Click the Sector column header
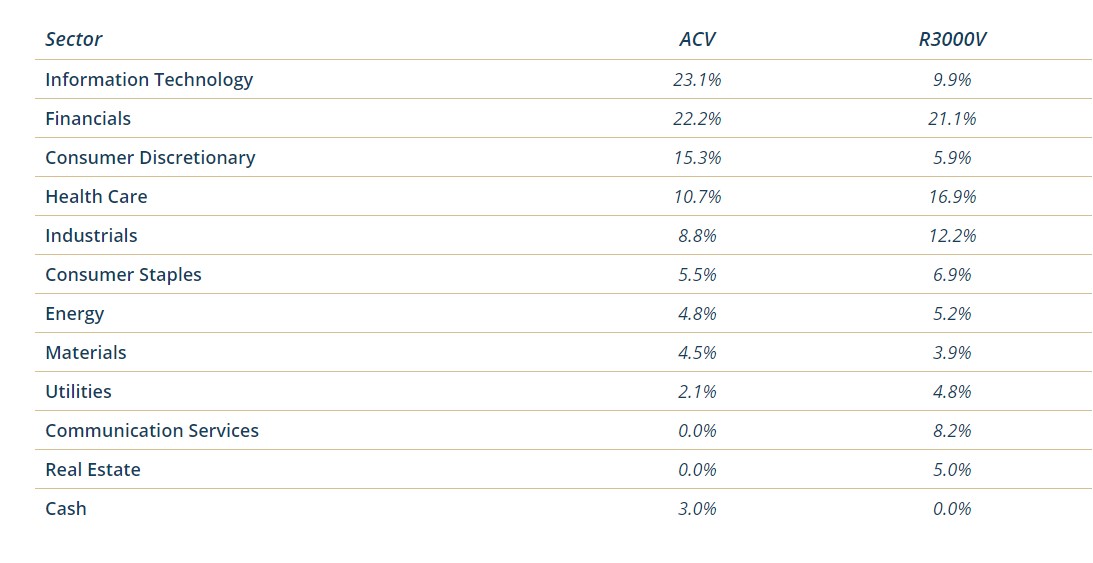 [x=74, y=40]
